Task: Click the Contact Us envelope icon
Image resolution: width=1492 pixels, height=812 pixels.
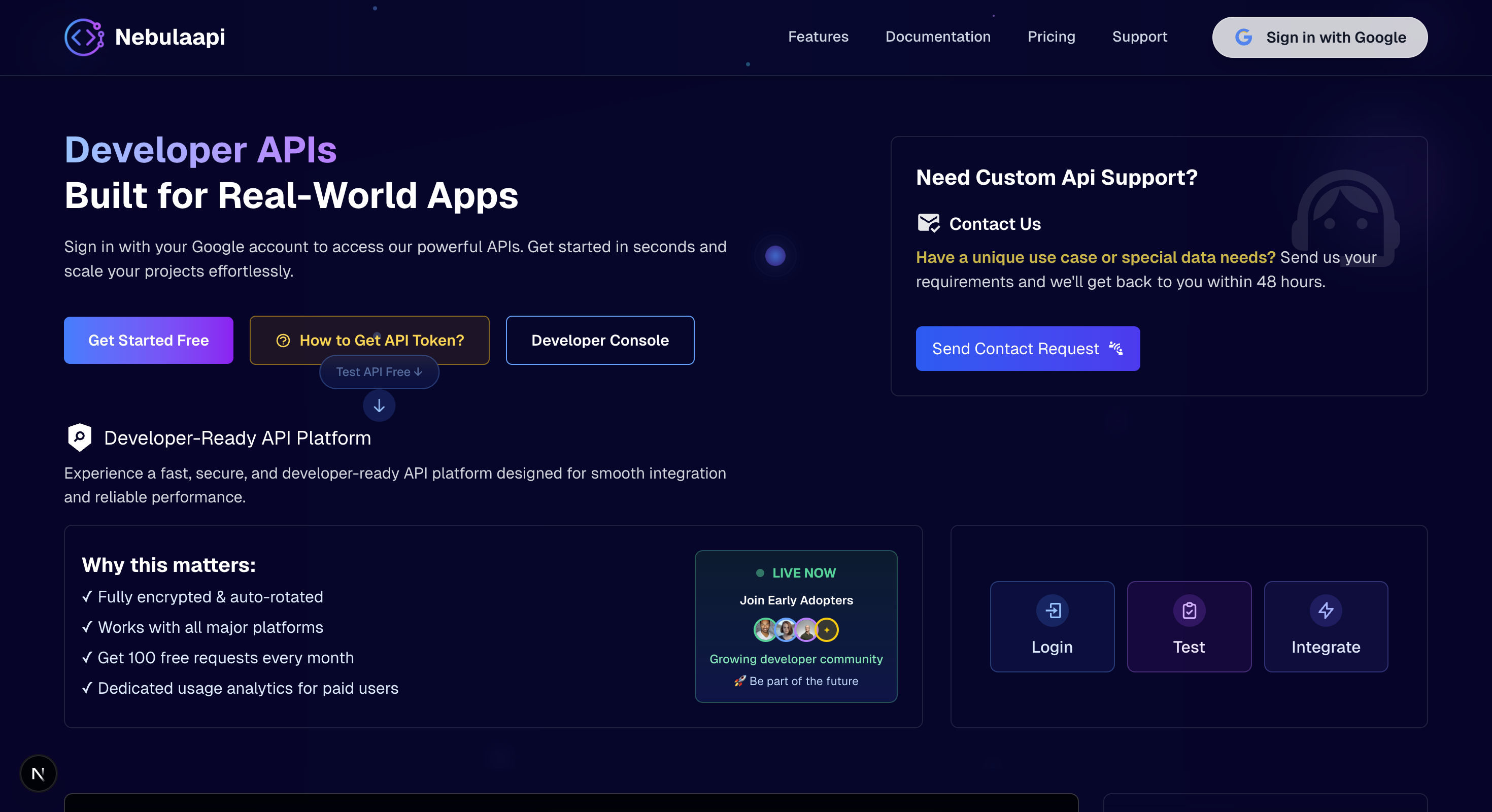Action: [929, 223]
